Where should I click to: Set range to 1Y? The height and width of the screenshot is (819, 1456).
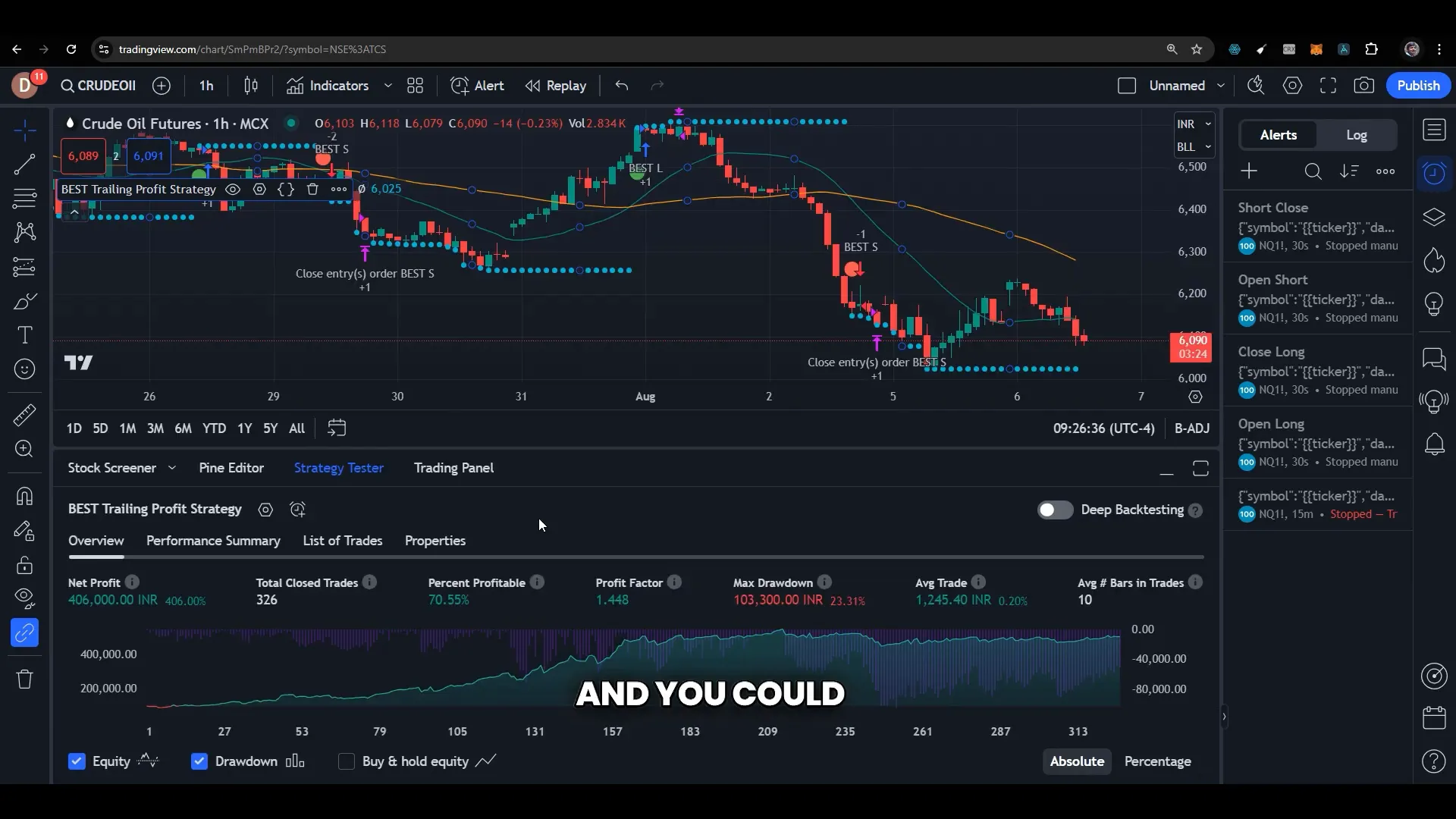[244, 428]
